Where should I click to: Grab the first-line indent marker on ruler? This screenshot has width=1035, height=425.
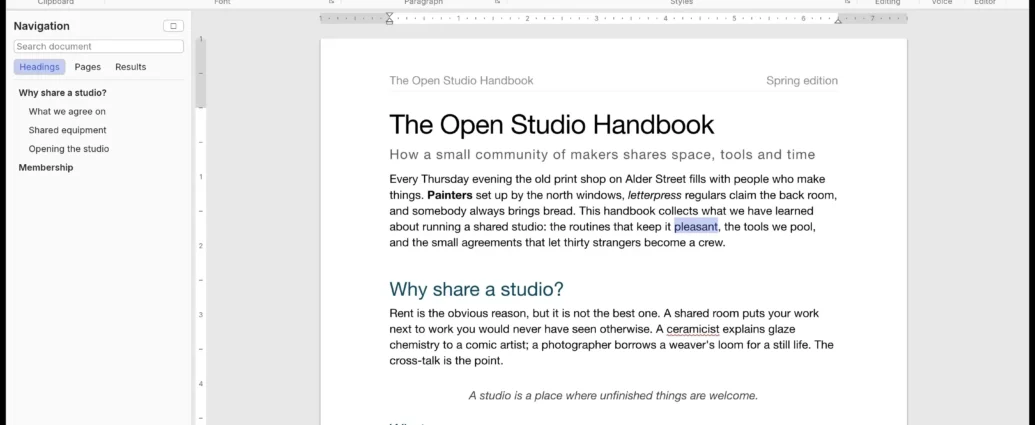pos(389,15)
